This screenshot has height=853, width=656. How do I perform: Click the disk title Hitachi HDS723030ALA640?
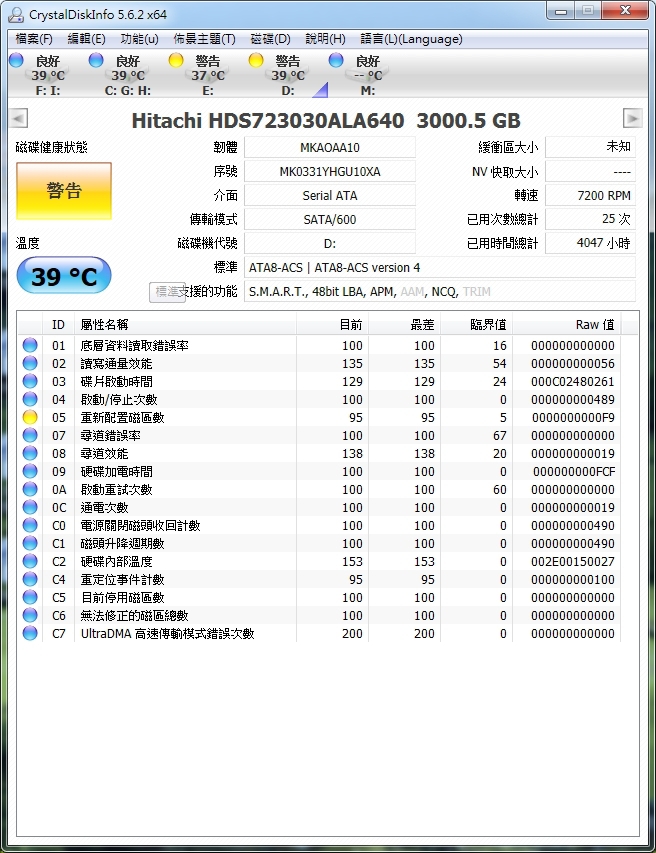[x=268, y=120]
